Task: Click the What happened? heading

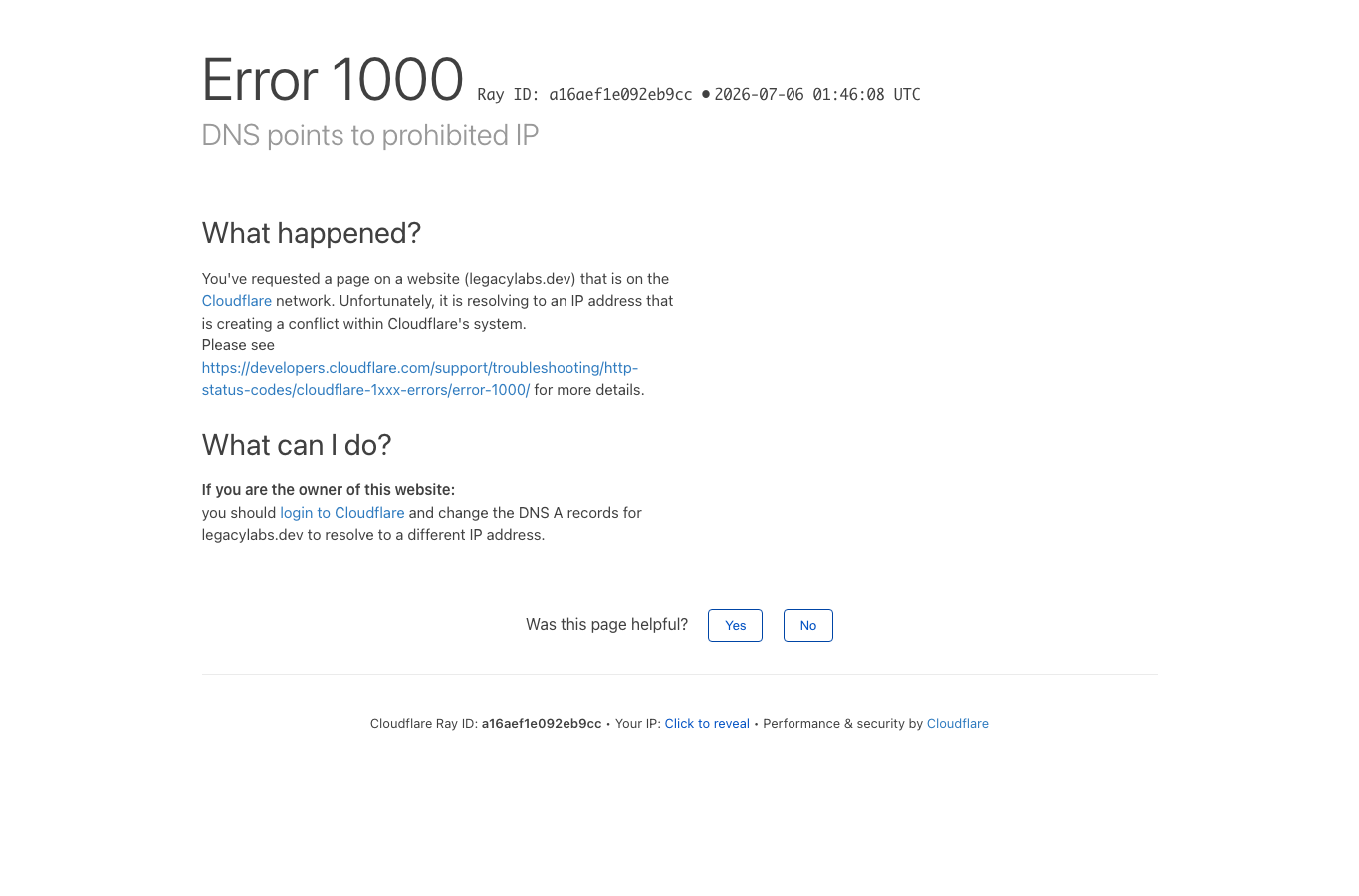Action: tap(312, 233)
